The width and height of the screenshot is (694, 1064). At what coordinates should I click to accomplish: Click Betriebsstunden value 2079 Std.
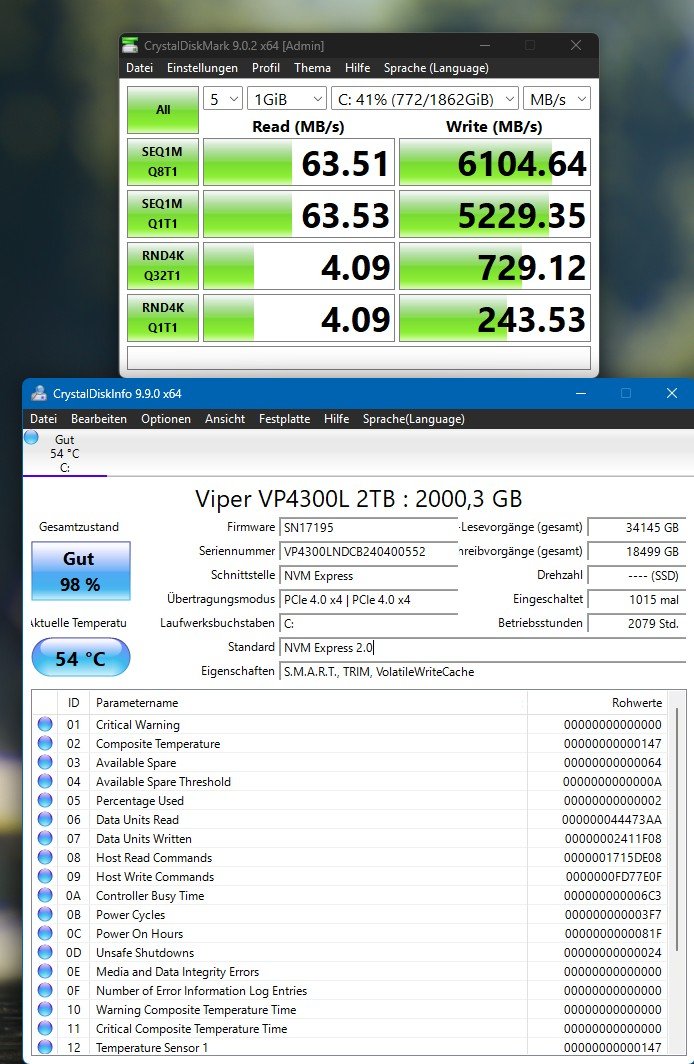coord(636,623)
